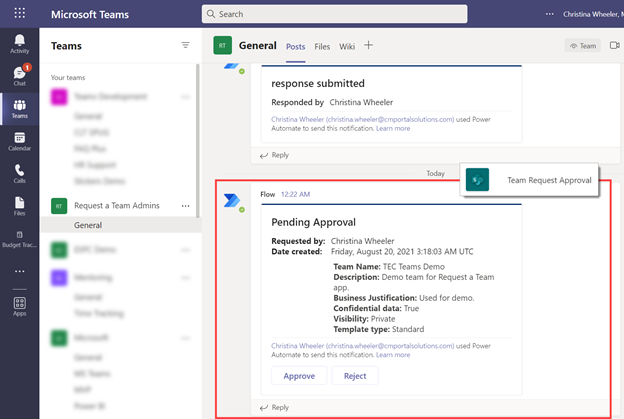This screenshot has height=419, width=624.
Task: Click the 'Confidential data: True' line
Action: pyautogui.click(x=376, y=308)
